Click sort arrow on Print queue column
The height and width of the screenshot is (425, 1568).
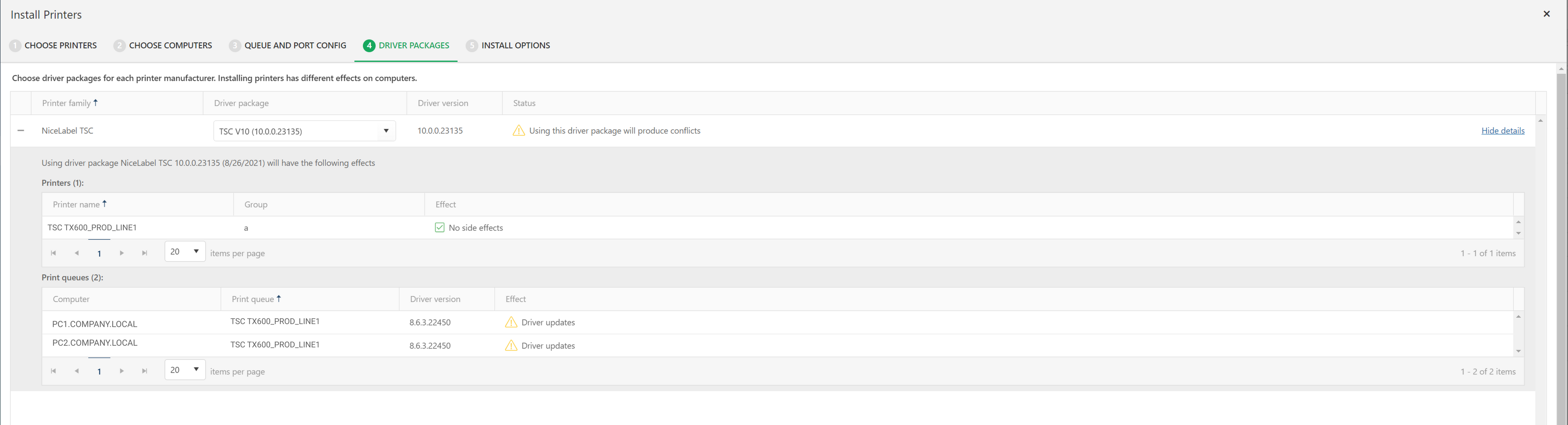(279, 298)
